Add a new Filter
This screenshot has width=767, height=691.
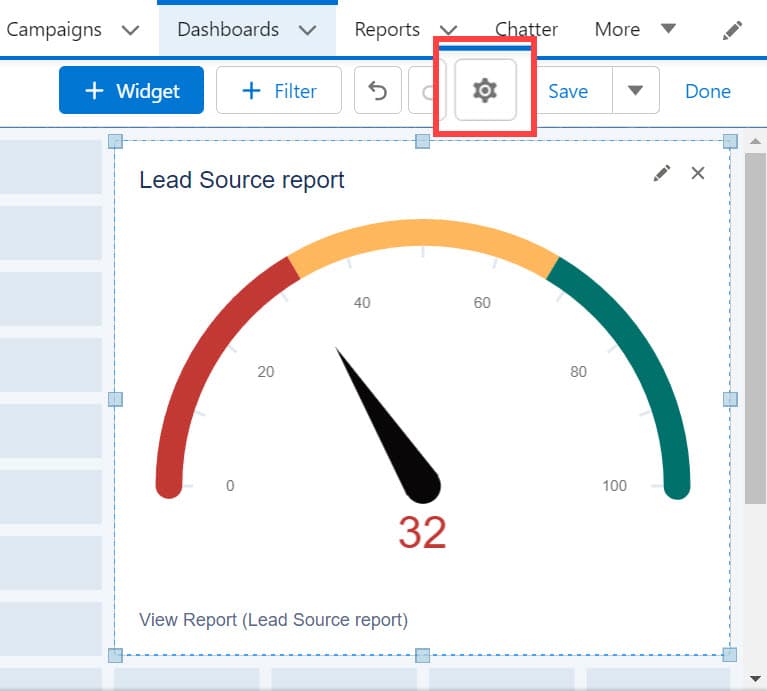tap(279, 90)
